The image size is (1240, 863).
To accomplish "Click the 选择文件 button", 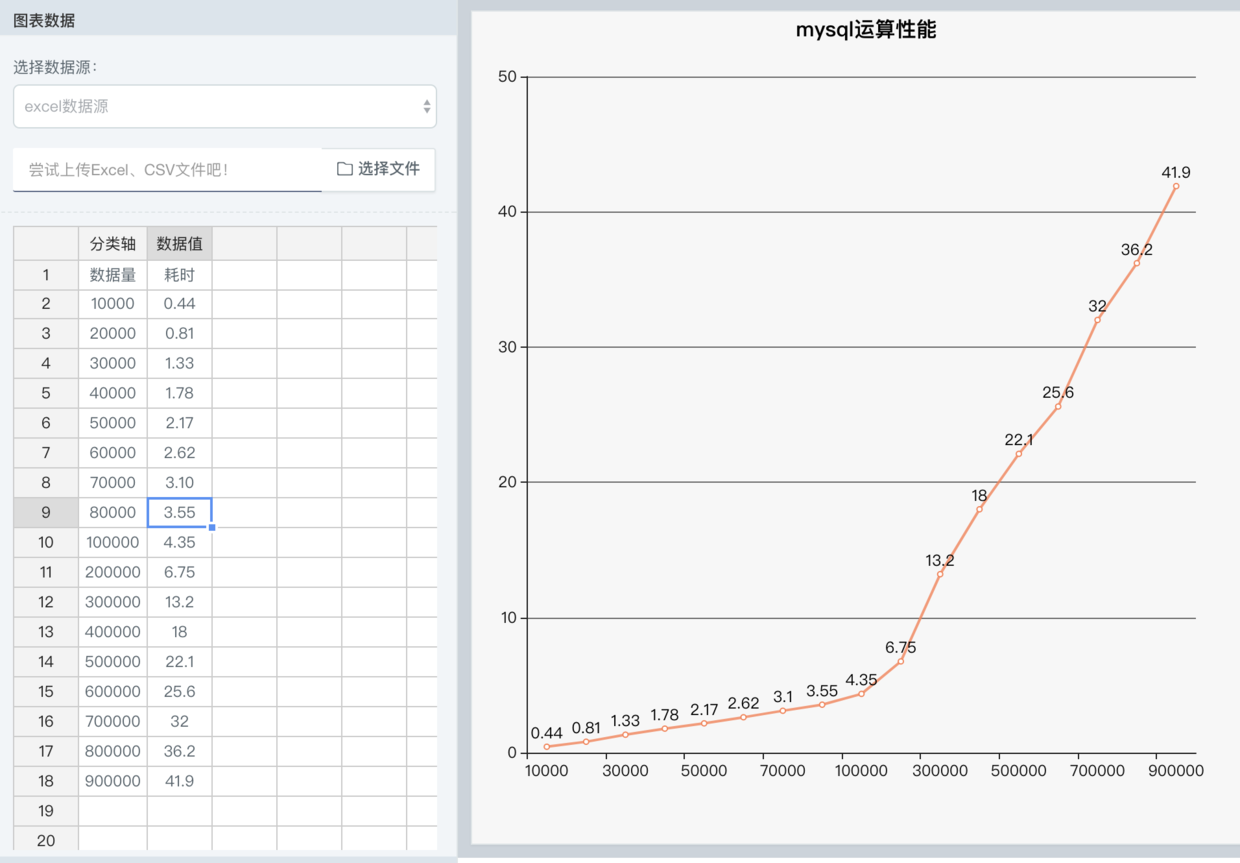I will point(378,169).
